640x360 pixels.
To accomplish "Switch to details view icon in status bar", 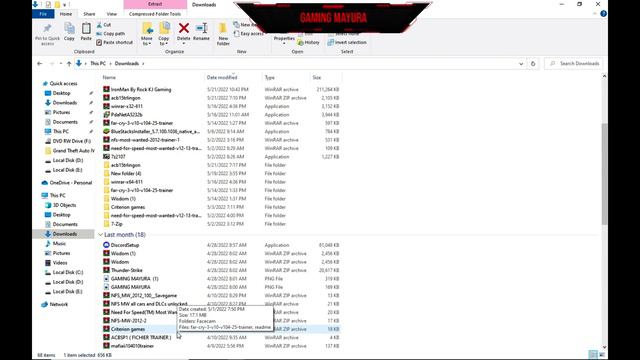I will click(x=593, y=354).
